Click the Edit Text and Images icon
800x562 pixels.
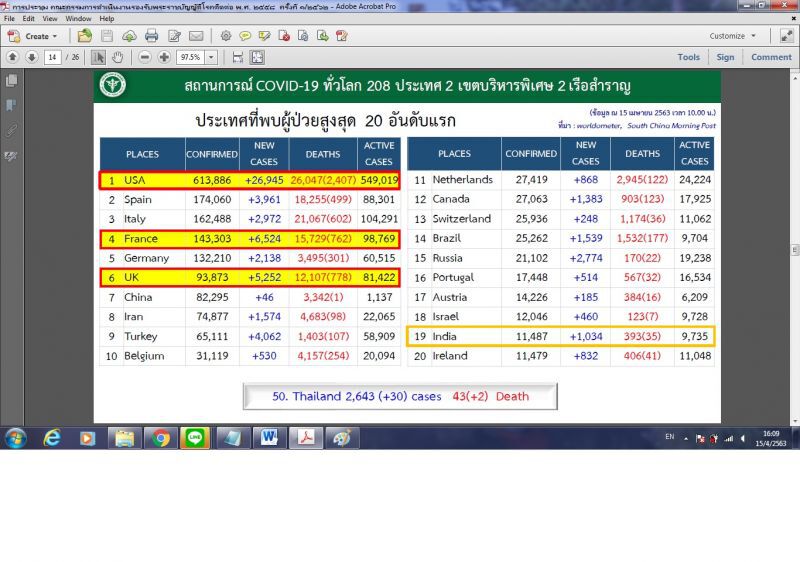(x=174, y=36)
